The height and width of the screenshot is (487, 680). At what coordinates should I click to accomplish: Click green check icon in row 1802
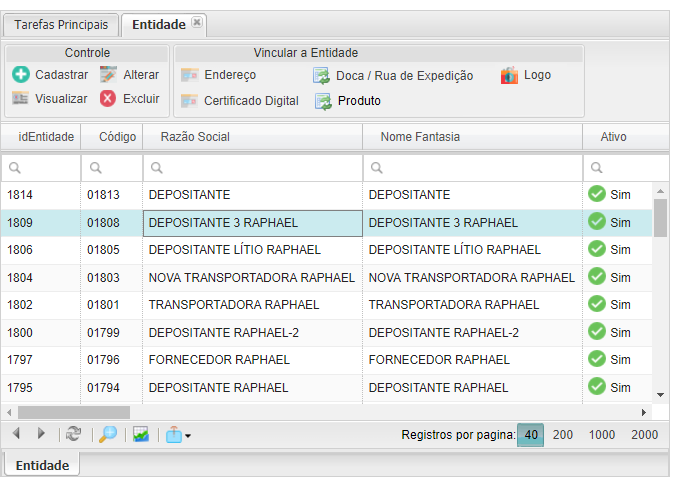tap(597, 304)
